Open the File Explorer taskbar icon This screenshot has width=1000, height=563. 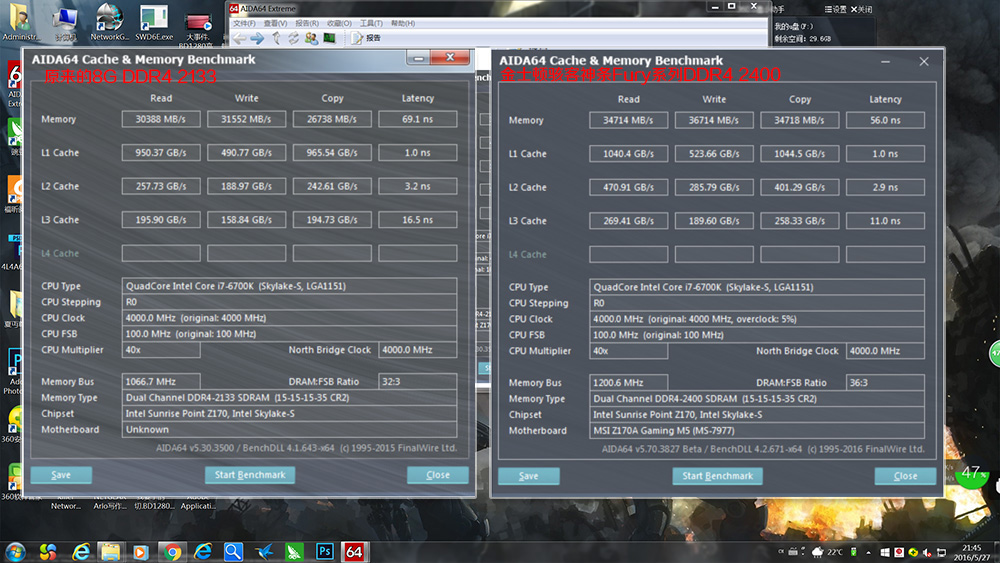(x=110, y=552)
